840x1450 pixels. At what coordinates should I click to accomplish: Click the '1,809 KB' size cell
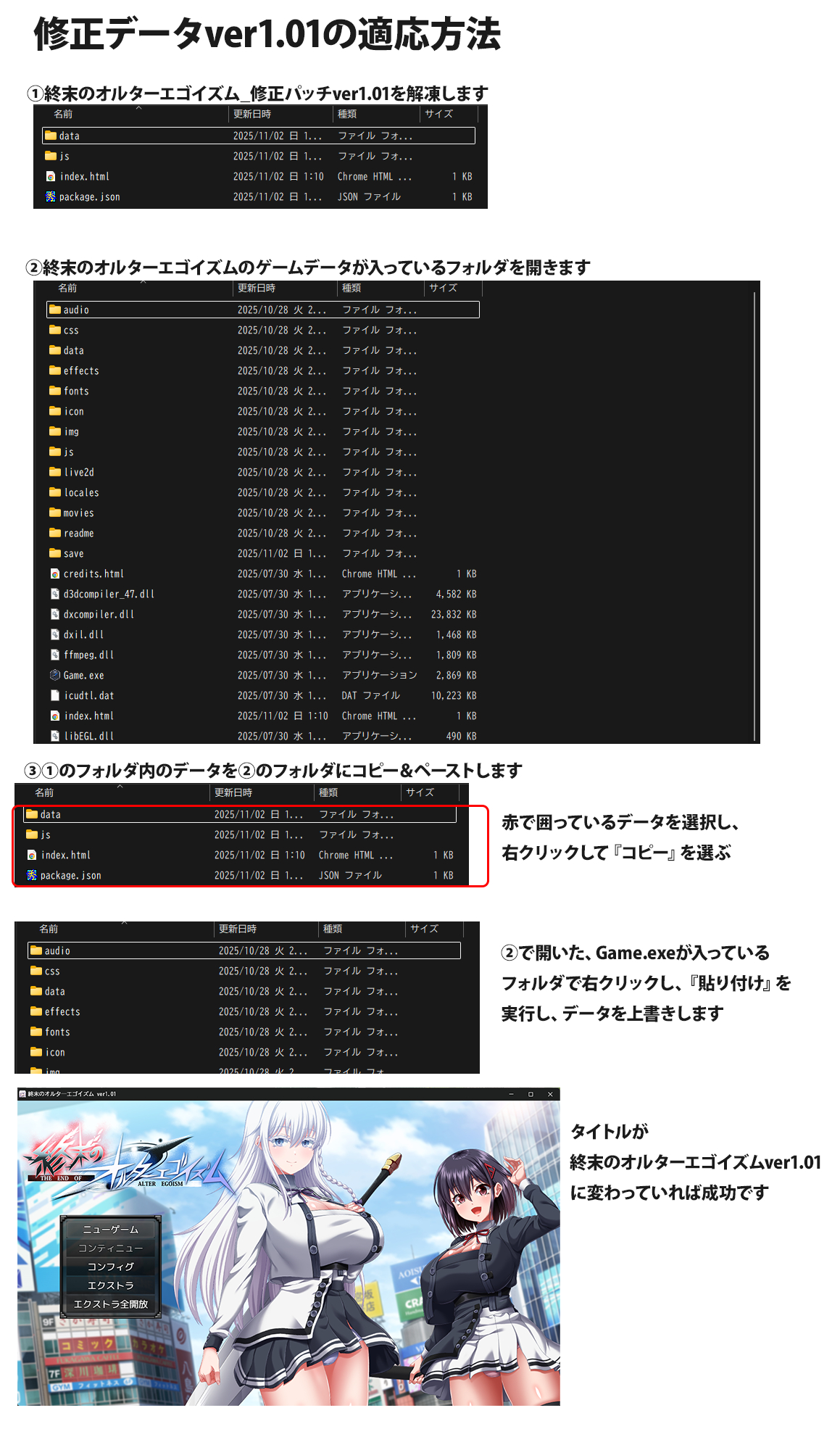456,655
